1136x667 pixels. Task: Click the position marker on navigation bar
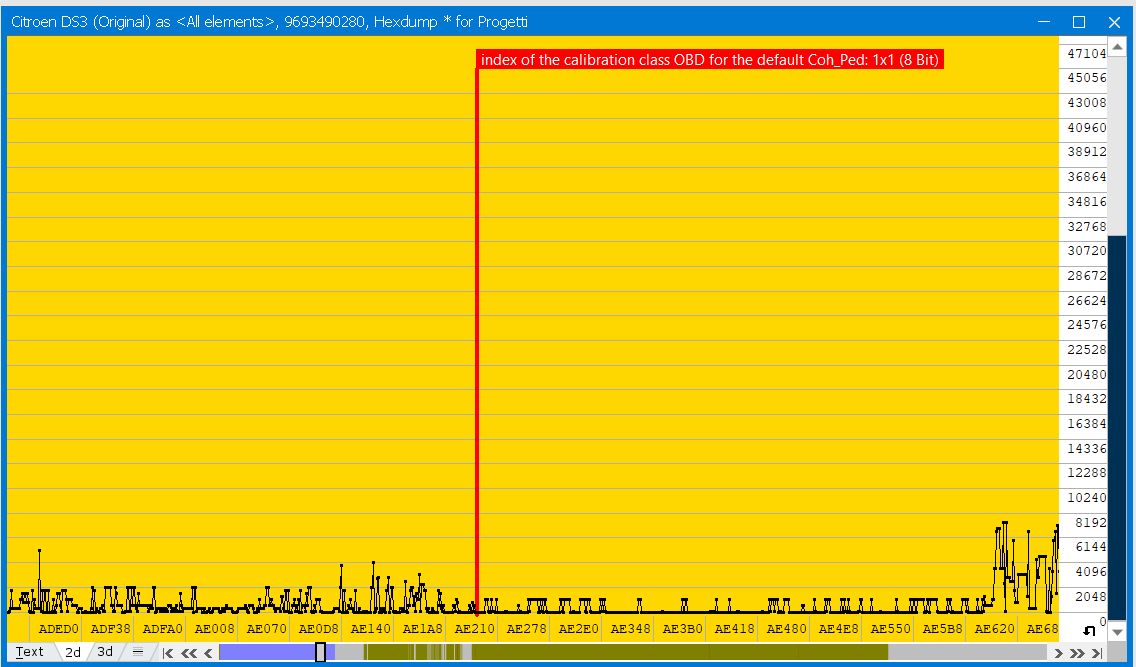tap(320, 653)
